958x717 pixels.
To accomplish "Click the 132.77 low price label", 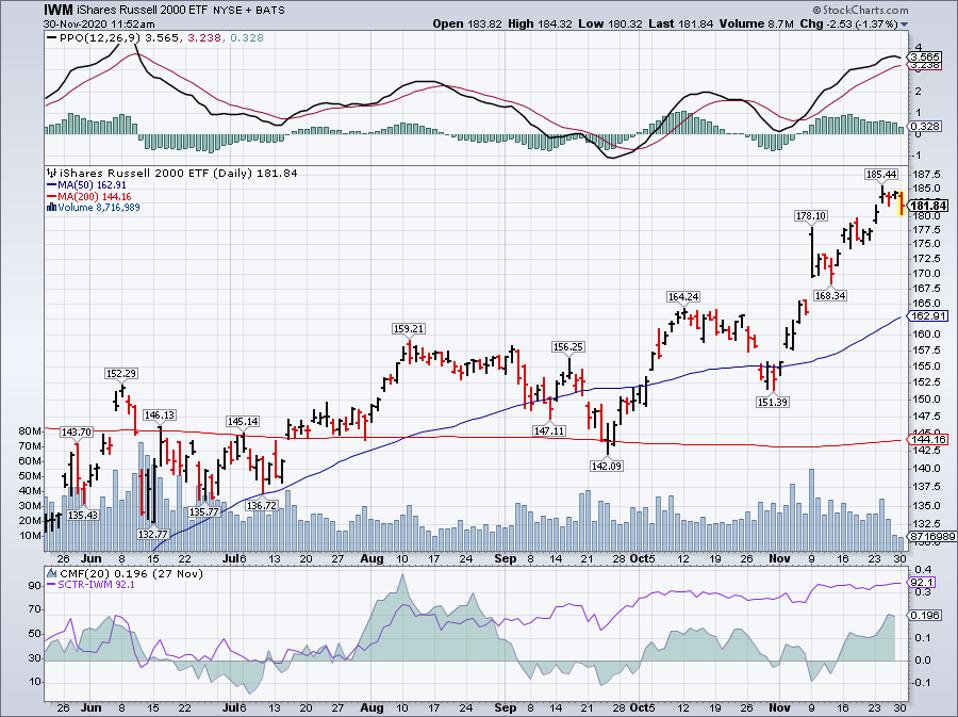I will tap(152, 534).
